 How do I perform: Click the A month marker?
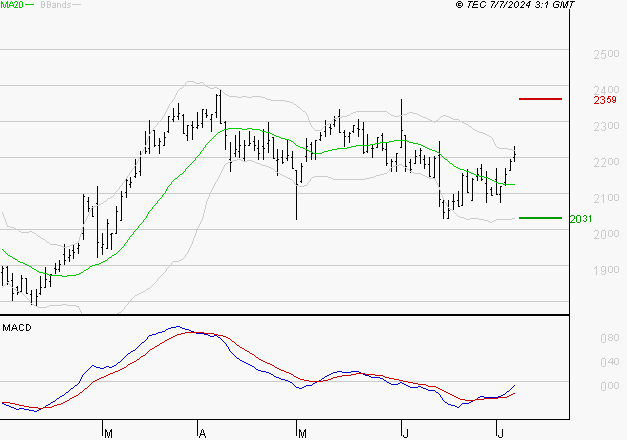pyautogui.click(x=202, y=434)
